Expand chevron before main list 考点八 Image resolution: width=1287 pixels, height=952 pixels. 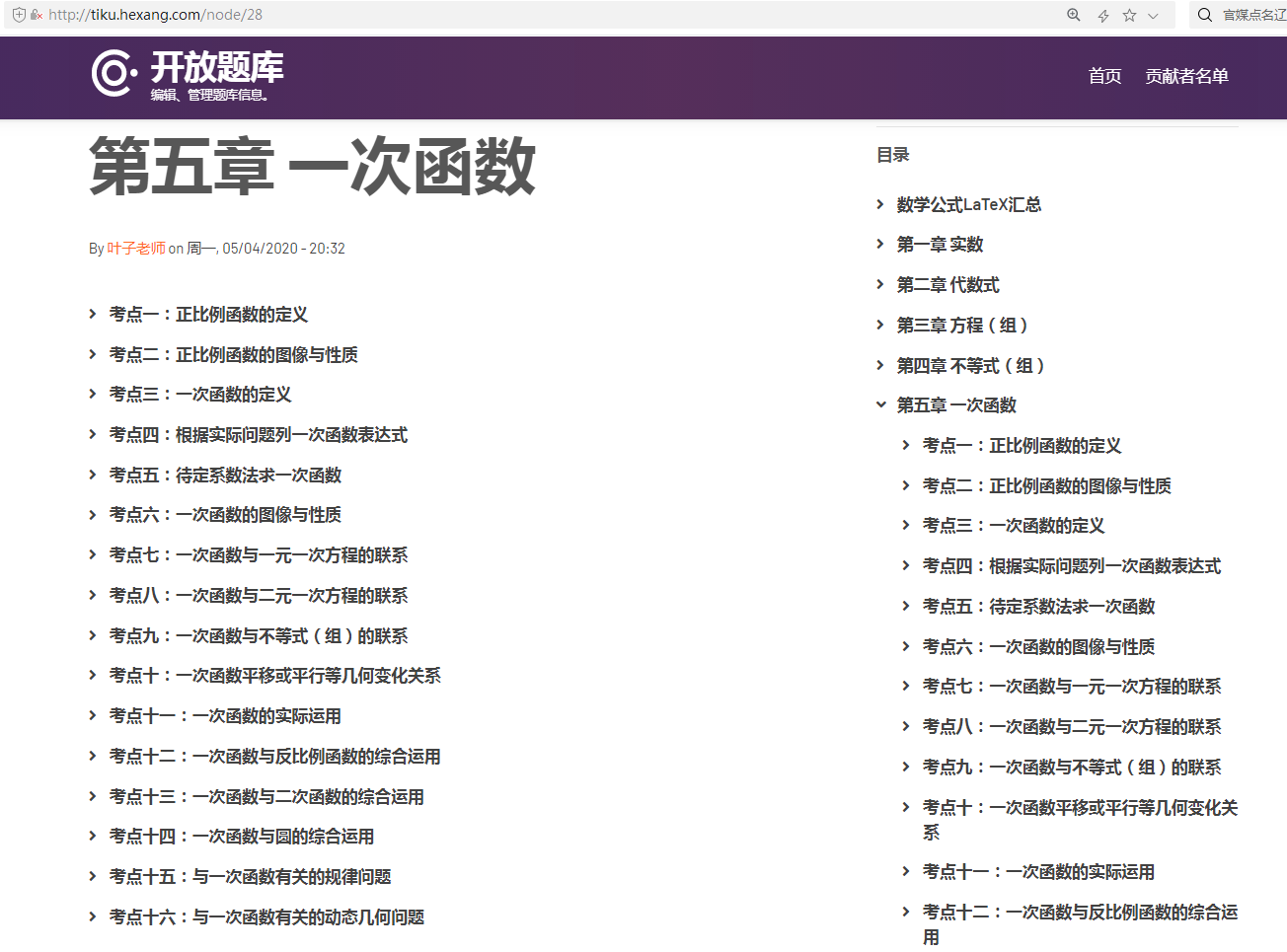click(93, 595)
